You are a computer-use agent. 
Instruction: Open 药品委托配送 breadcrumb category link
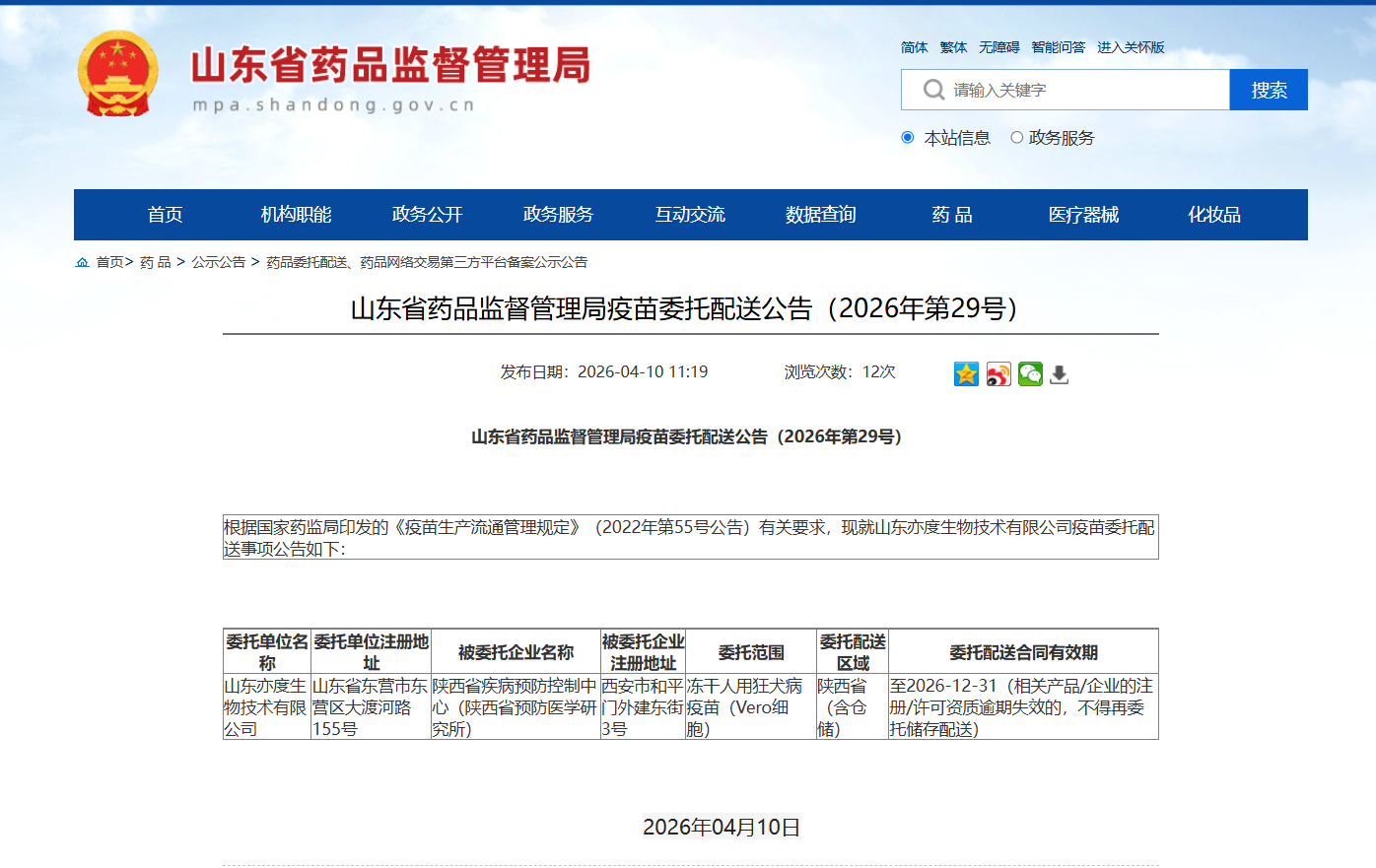pyautogui.click(x=427, y=262)
